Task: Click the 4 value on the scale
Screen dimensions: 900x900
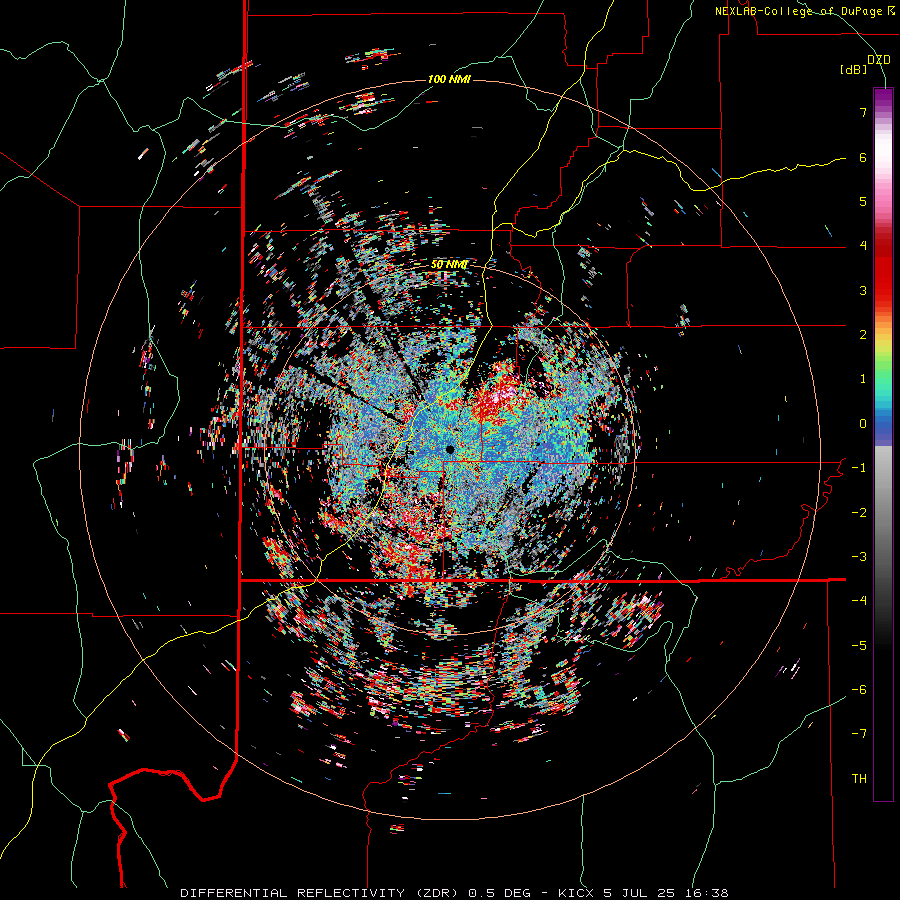Action: click(x=863, y=246)
